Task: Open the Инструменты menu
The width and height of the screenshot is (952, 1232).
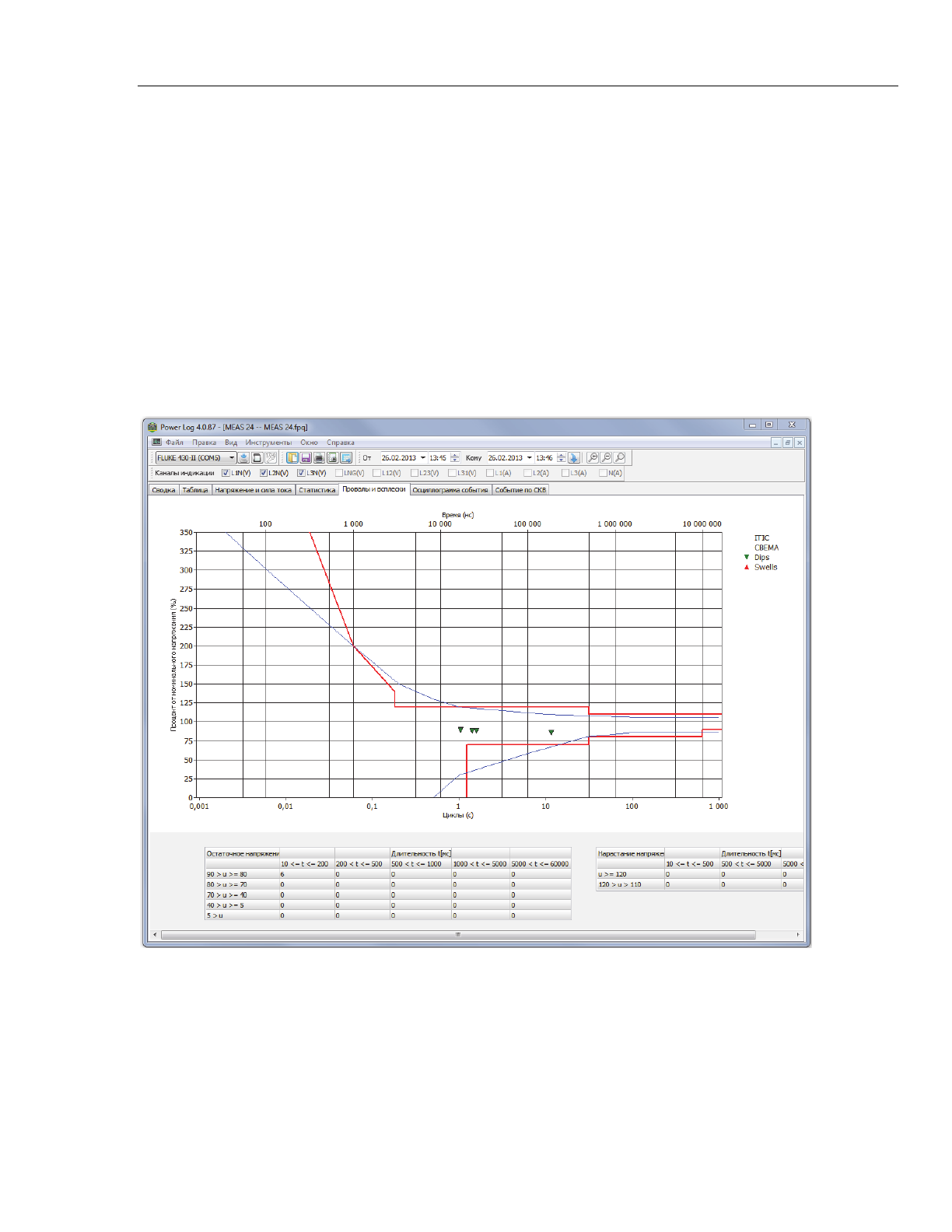Action: coord(268,443)
